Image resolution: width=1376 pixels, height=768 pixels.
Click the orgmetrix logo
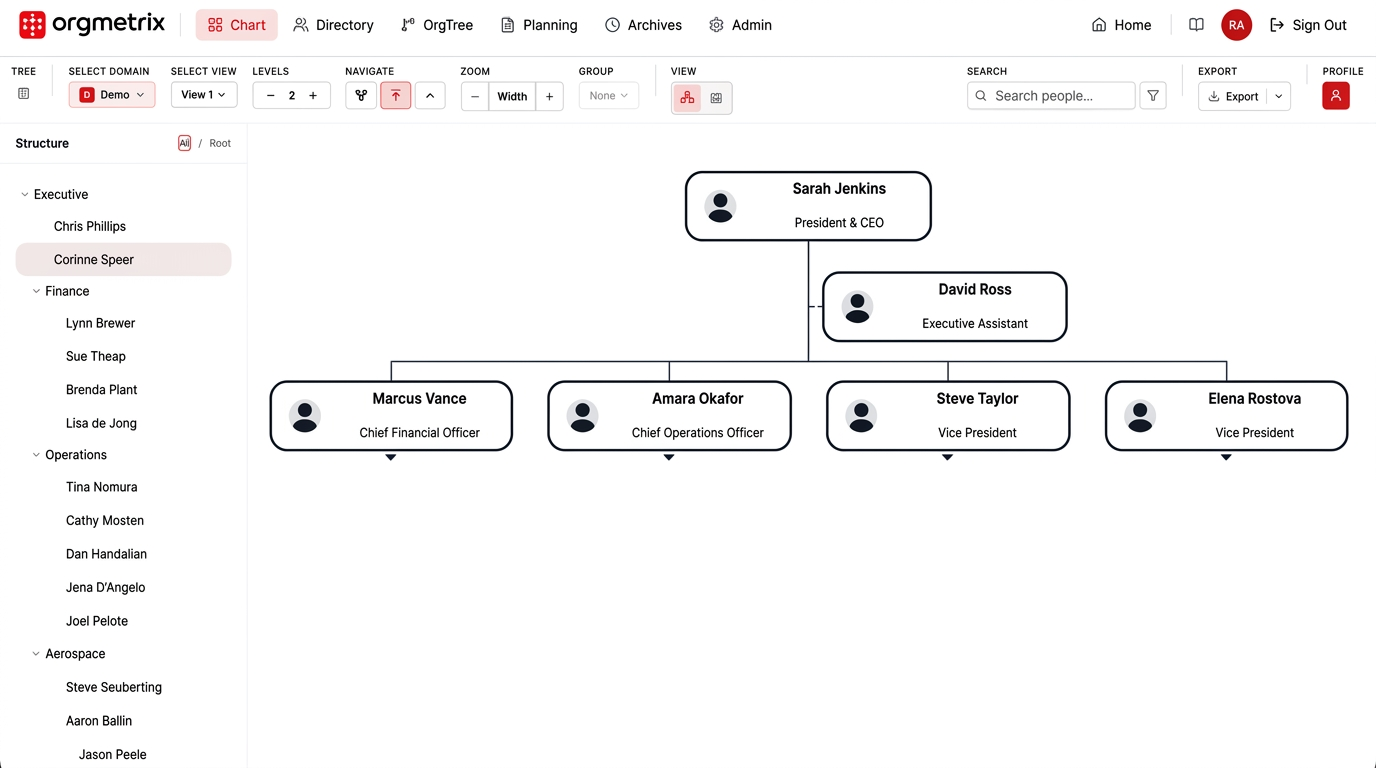(92, 25)
